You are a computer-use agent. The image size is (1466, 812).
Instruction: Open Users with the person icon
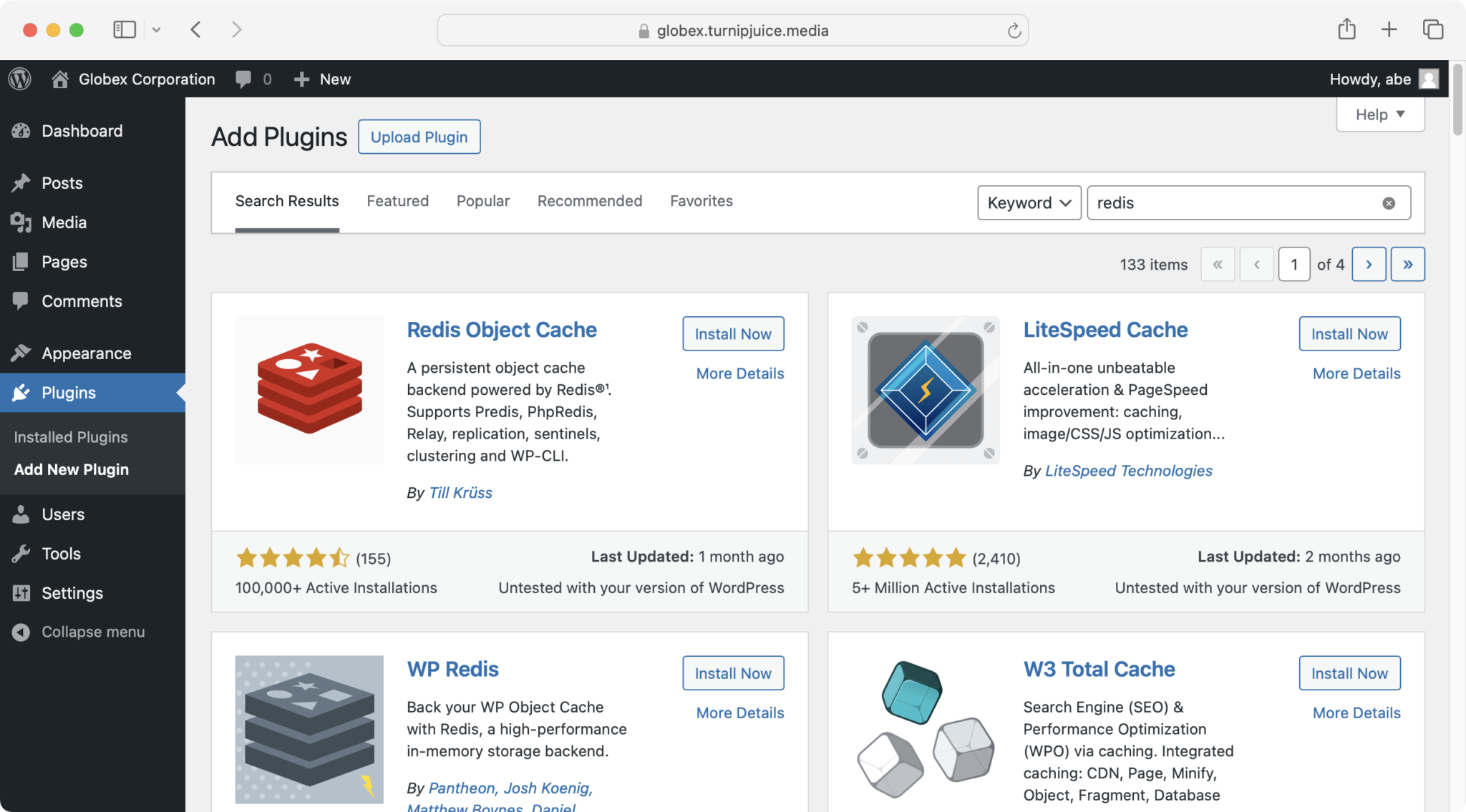point(21,514)
